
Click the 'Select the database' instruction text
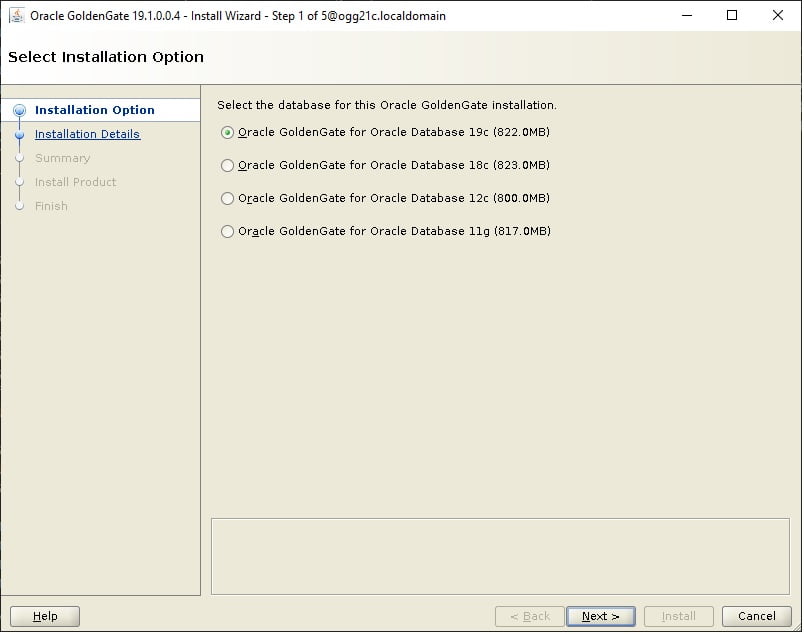[387, 105]
